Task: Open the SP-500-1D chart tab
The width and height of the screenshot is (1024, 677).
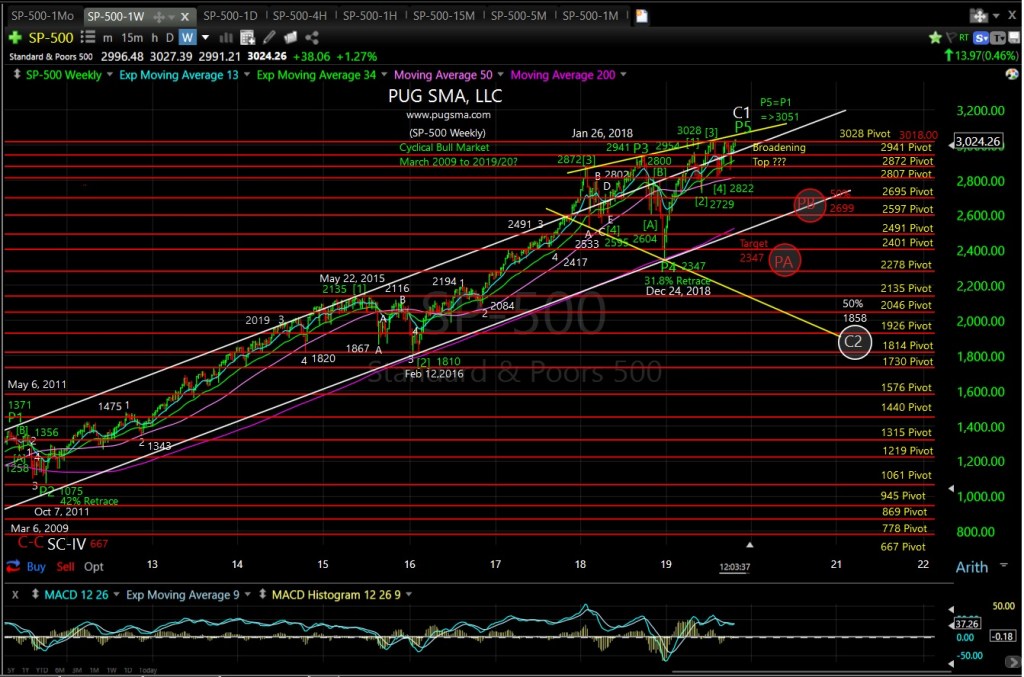Action: pyautogui.click(x=230, y=16)
